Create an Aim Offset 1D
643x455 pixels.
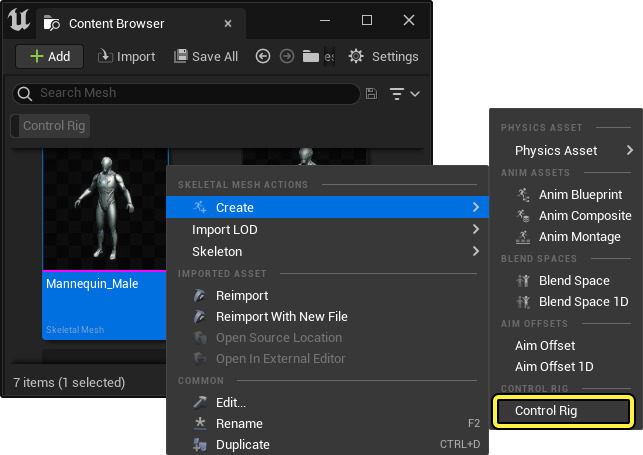point(566,366)
